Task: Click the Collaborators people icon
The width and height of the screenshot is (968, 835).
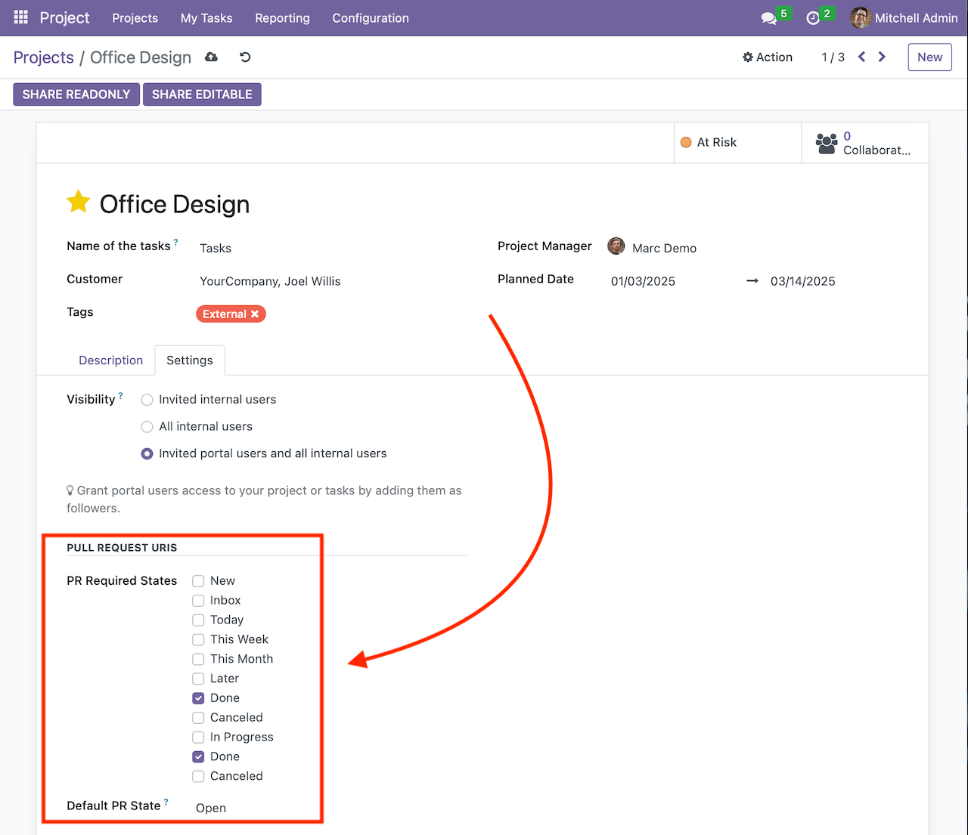Action: tap(827, 143)
